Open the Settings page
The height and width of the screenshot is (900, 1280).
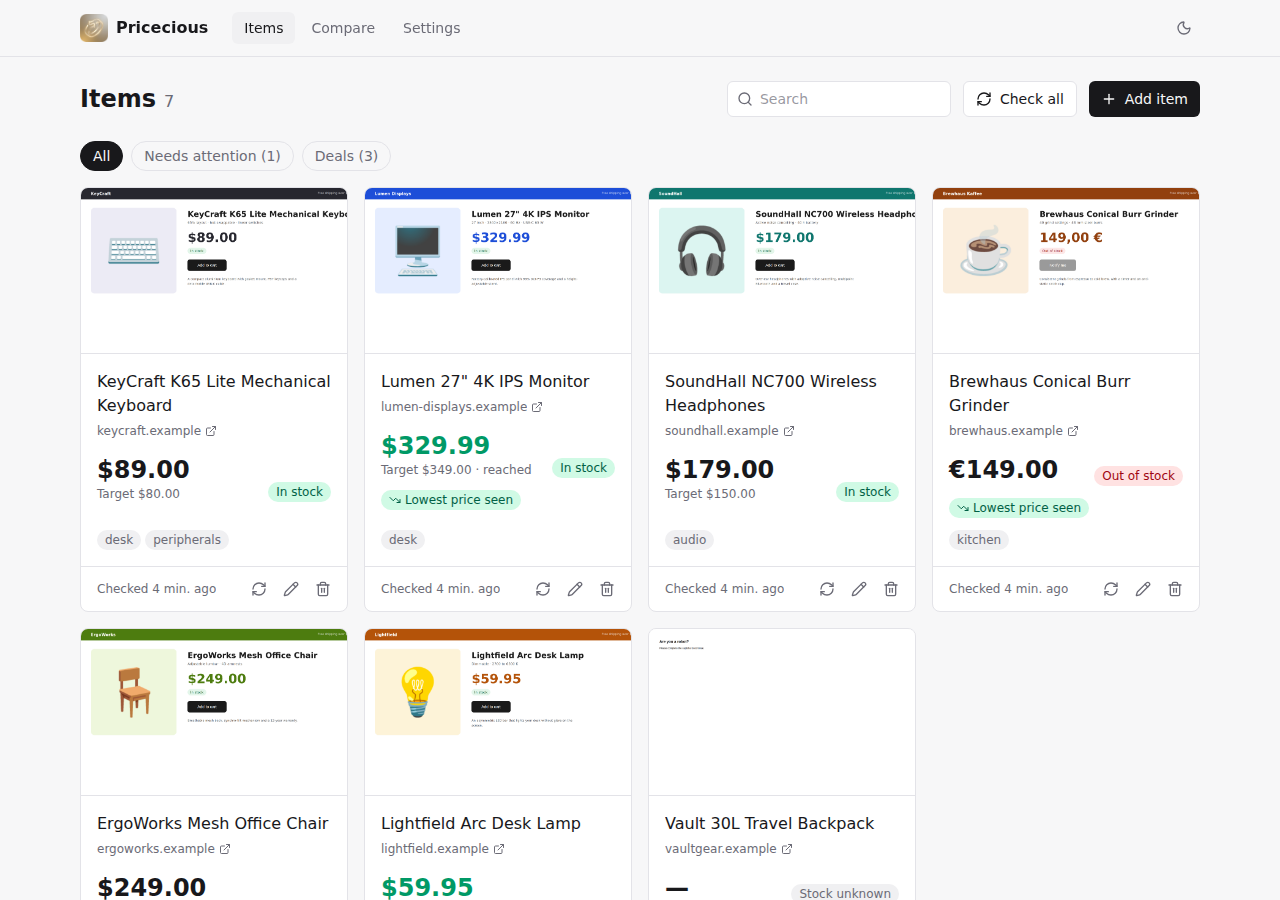tap(432, 28)
